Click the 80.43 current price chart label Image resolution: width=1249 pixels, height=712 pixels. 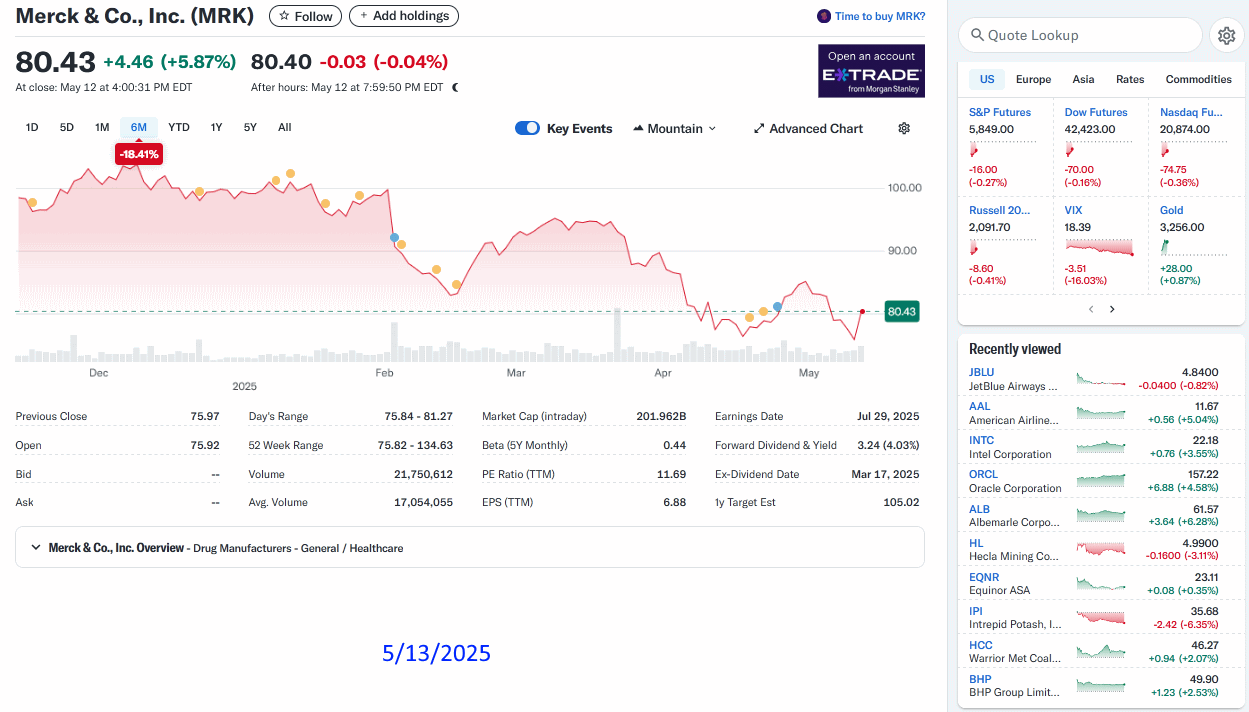coord(901,312)
